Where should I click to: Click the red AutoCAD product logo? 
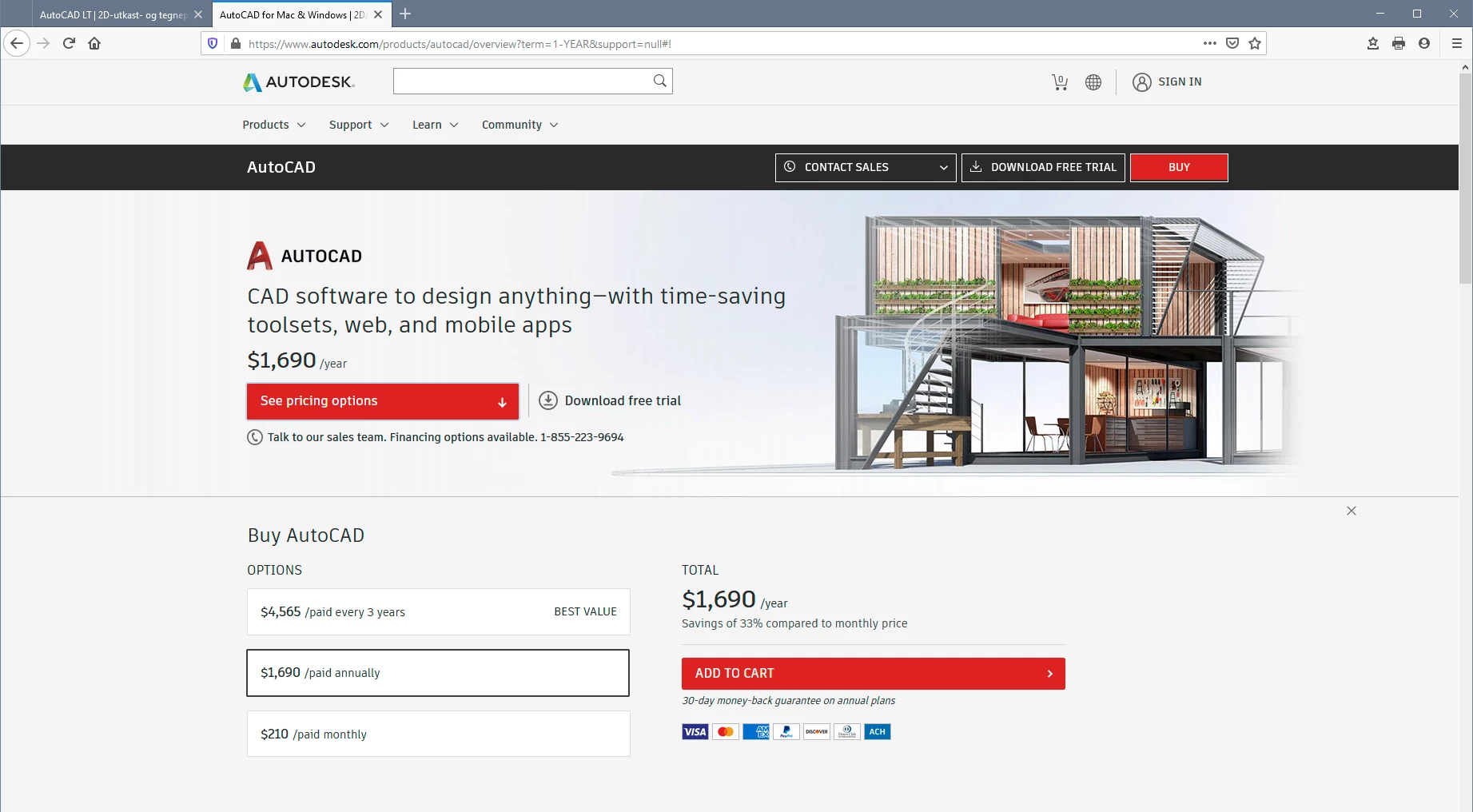260,256
